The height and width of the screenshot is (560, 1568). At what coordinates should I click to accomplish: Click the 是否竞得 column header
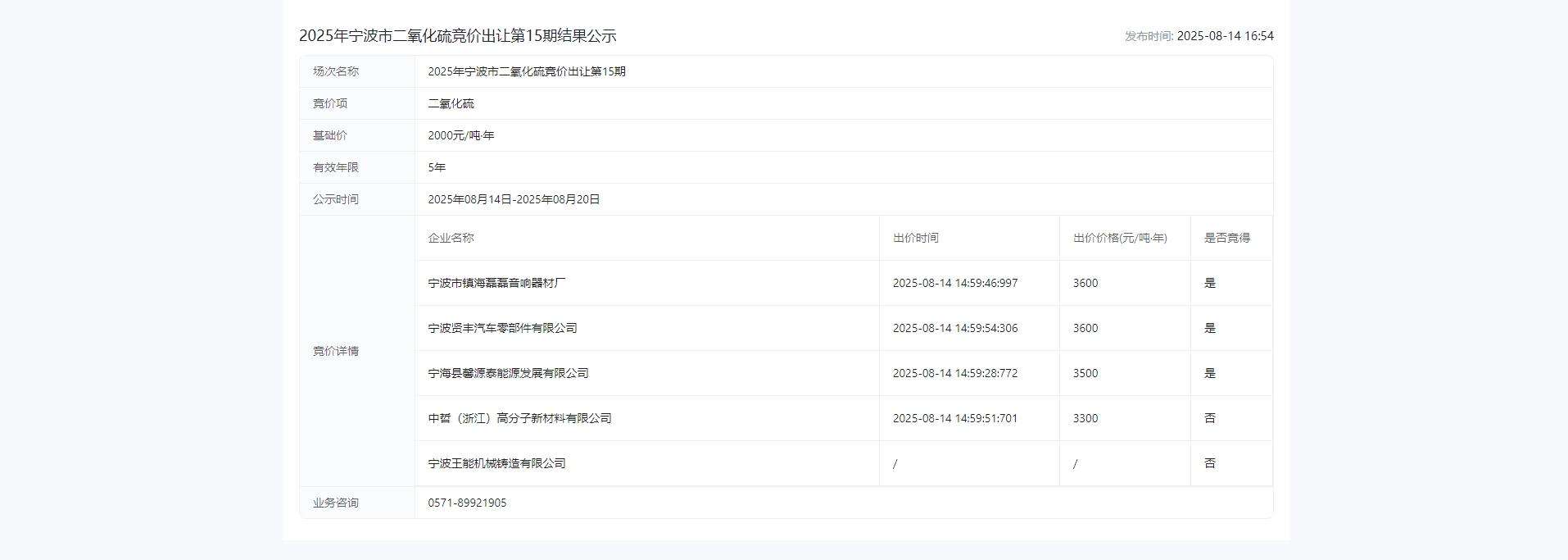[x=1226, y=238]
